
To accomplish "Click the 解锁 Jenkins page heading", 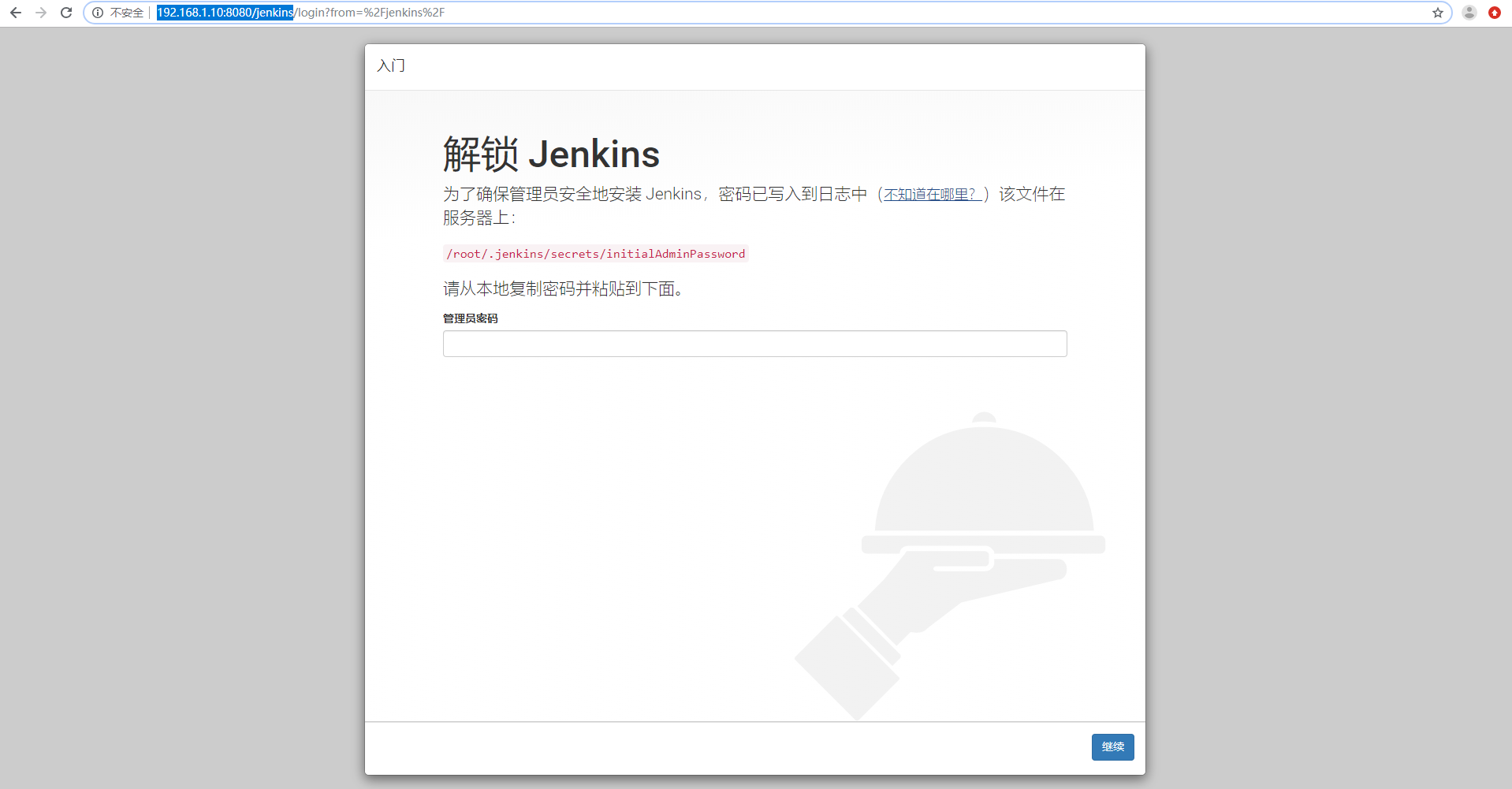I will pos(551,154).
